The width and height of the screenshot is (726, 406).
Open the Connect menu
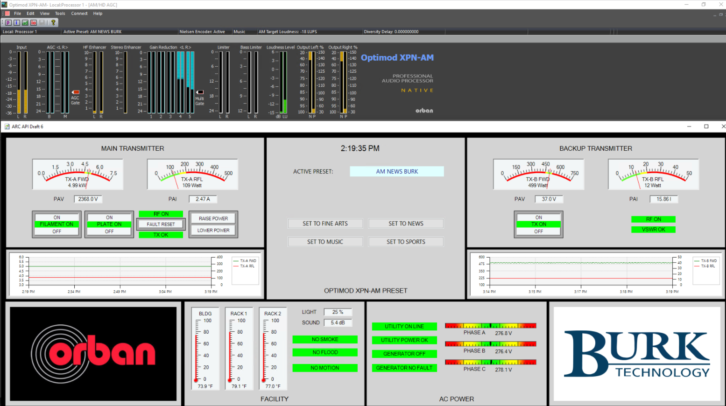tap(79, 13)
